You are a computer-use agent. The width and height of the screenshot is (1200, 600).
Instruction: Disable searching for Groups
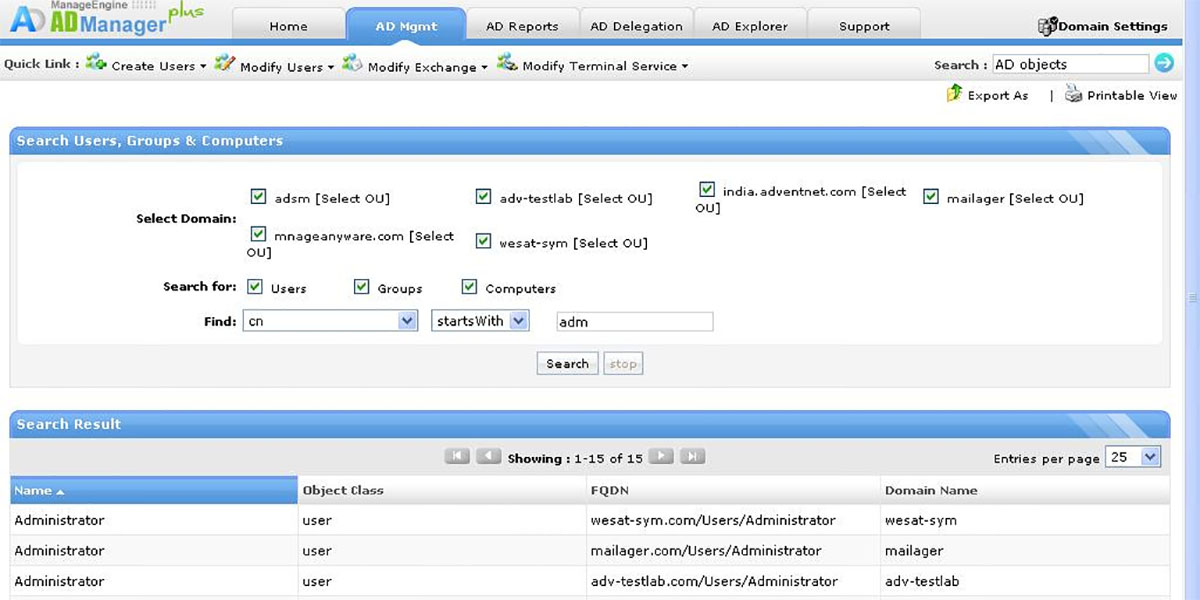[361, 286]
